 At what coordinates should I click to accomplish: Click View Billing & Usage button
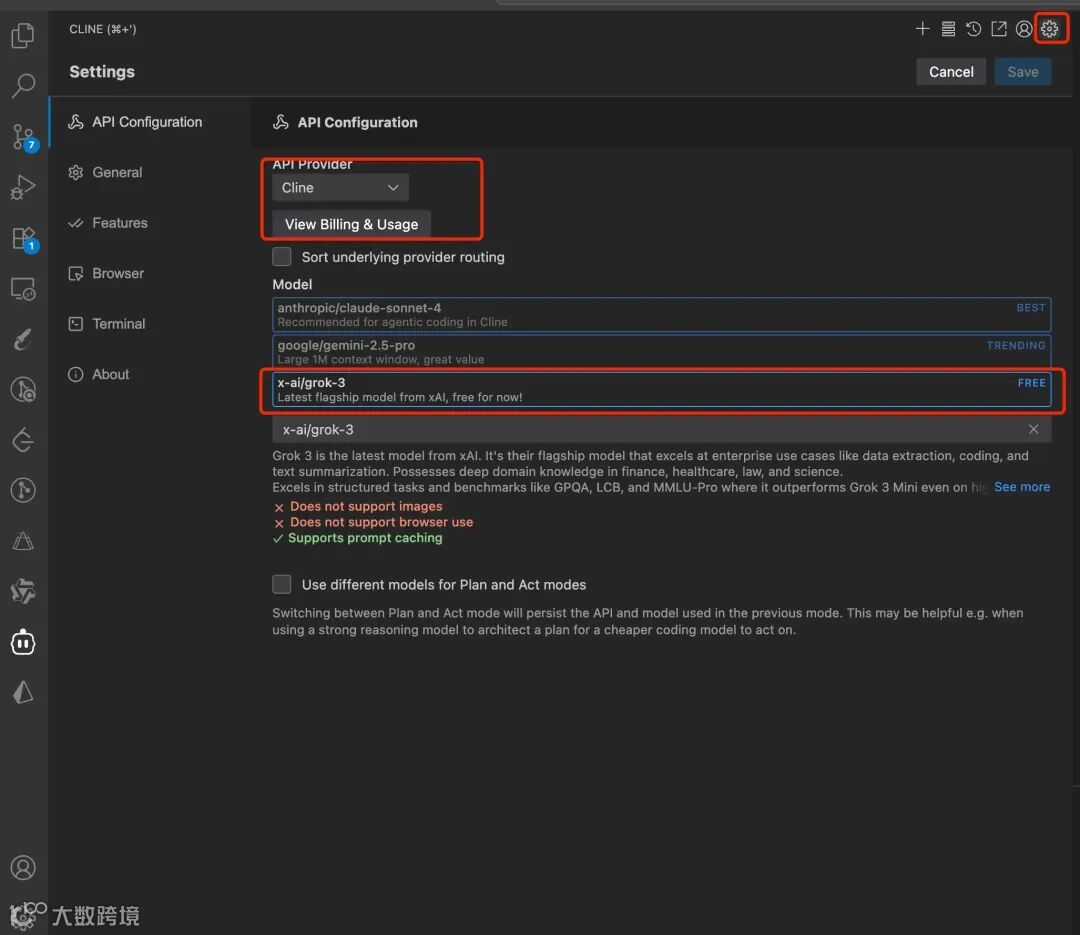tap(351, 224)
